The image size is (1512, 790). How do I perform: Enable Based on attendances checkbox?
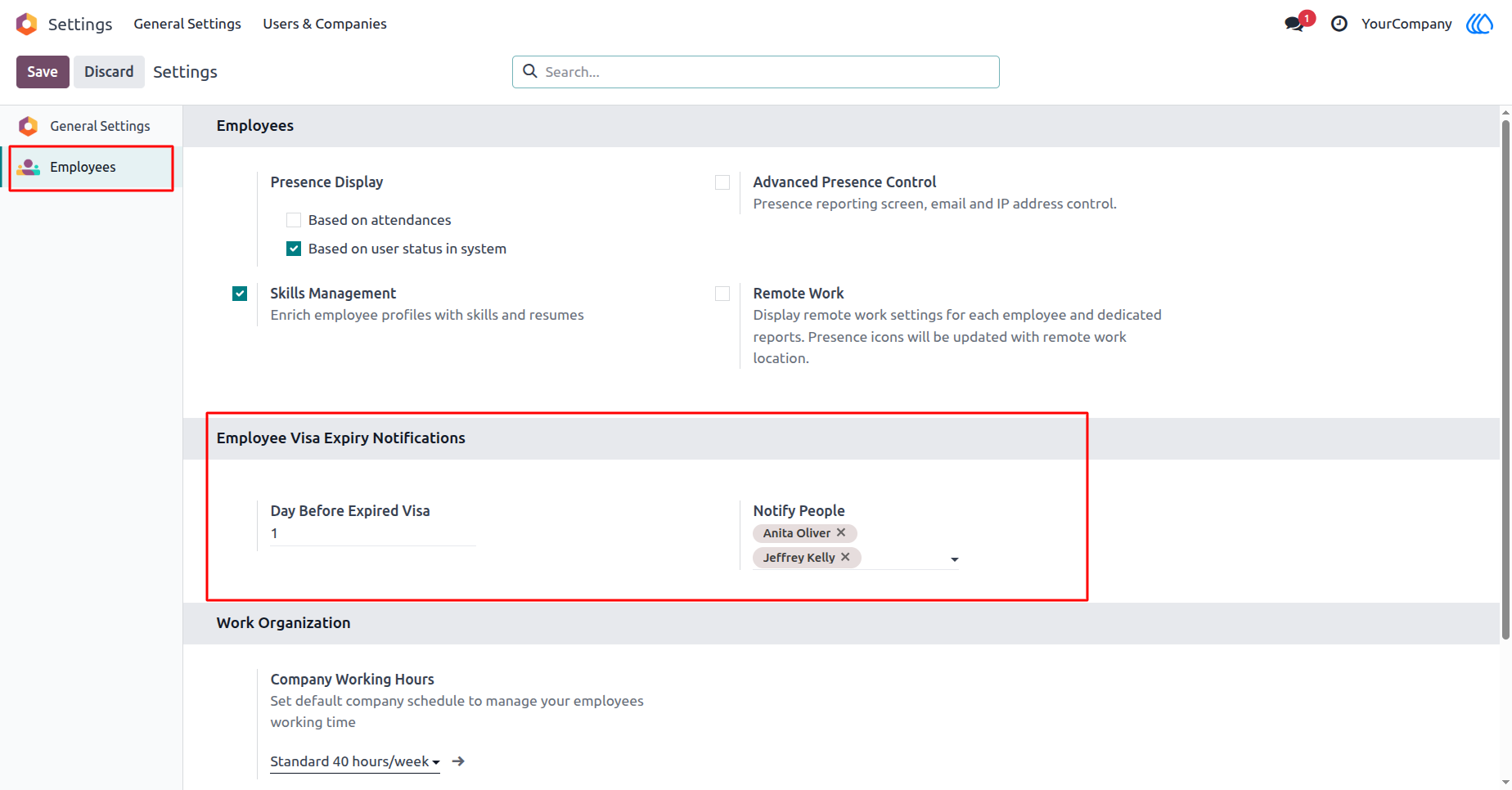coord(294,220)
